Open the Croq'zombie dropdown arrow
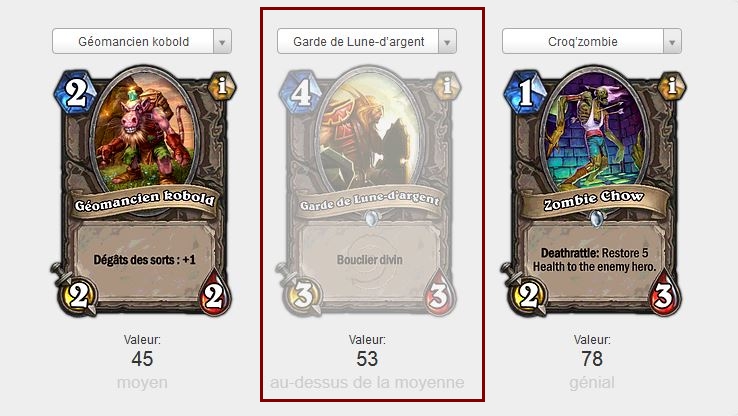The image size is (738, 416). tap(672, 41)
